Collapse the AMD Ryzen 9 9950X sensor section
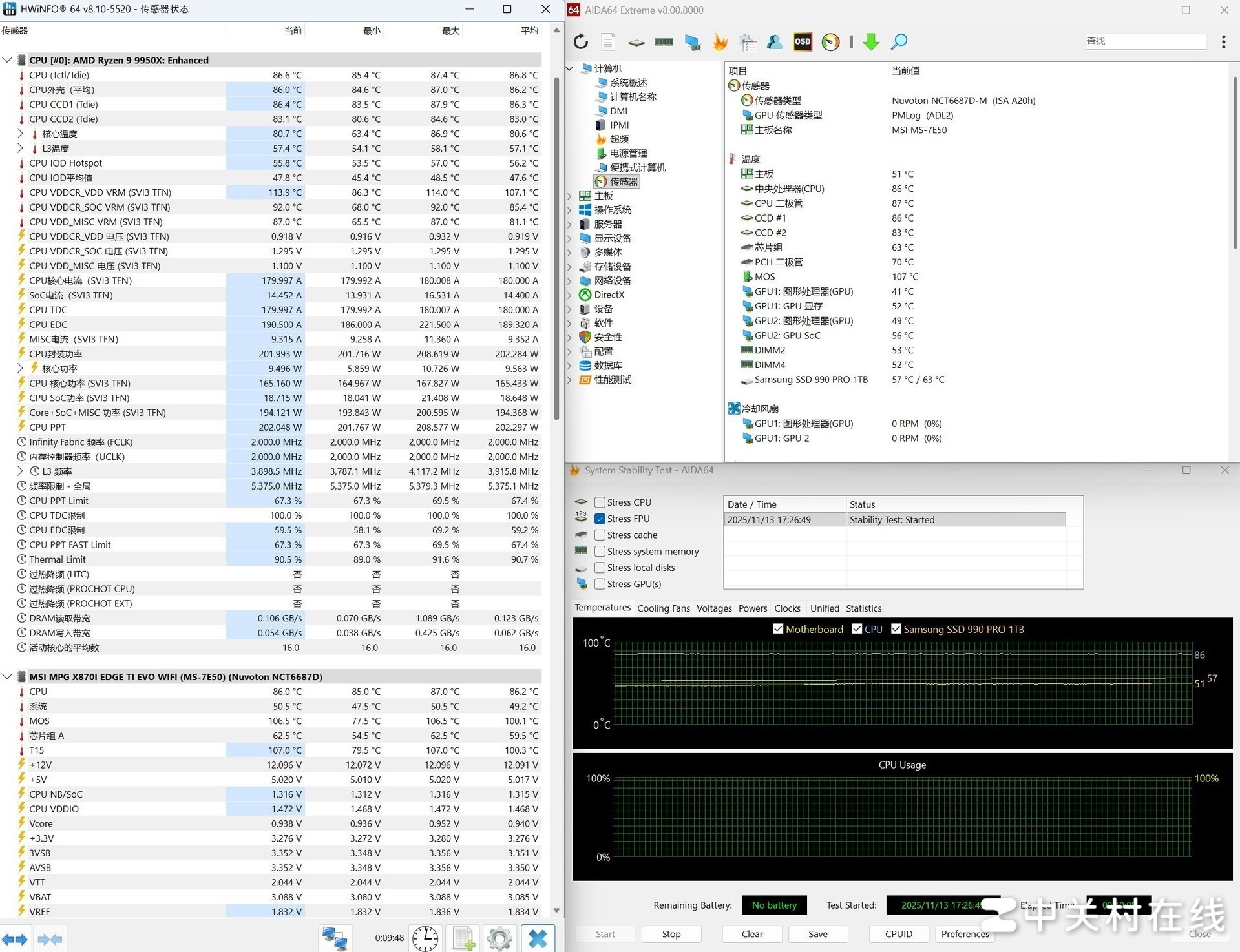Viewport: 1240px width, 952px height. [7, 59]
